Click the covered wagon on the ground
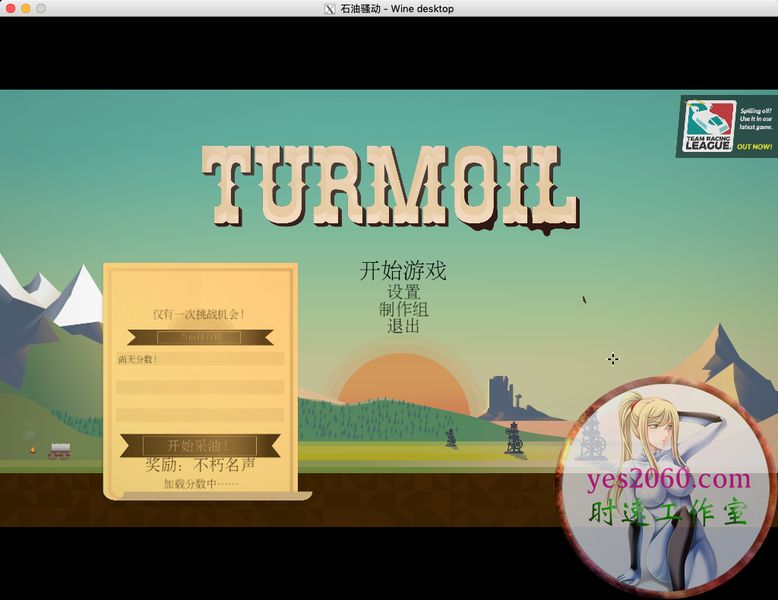The height and width of the screenshot is (600, 778). (x=60, y=450)
